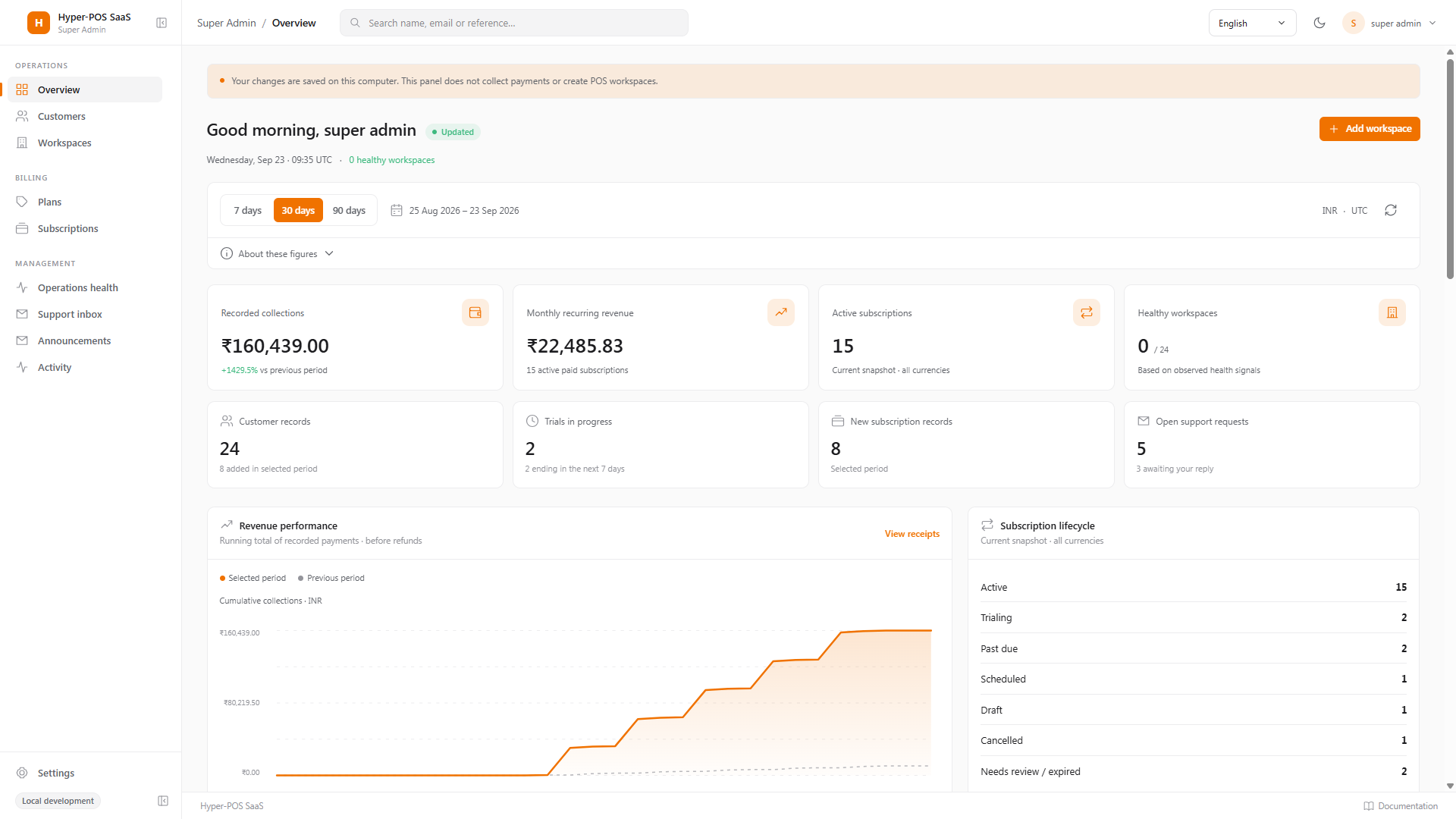Click 0 healthy workspaces link

coord(391,160)
